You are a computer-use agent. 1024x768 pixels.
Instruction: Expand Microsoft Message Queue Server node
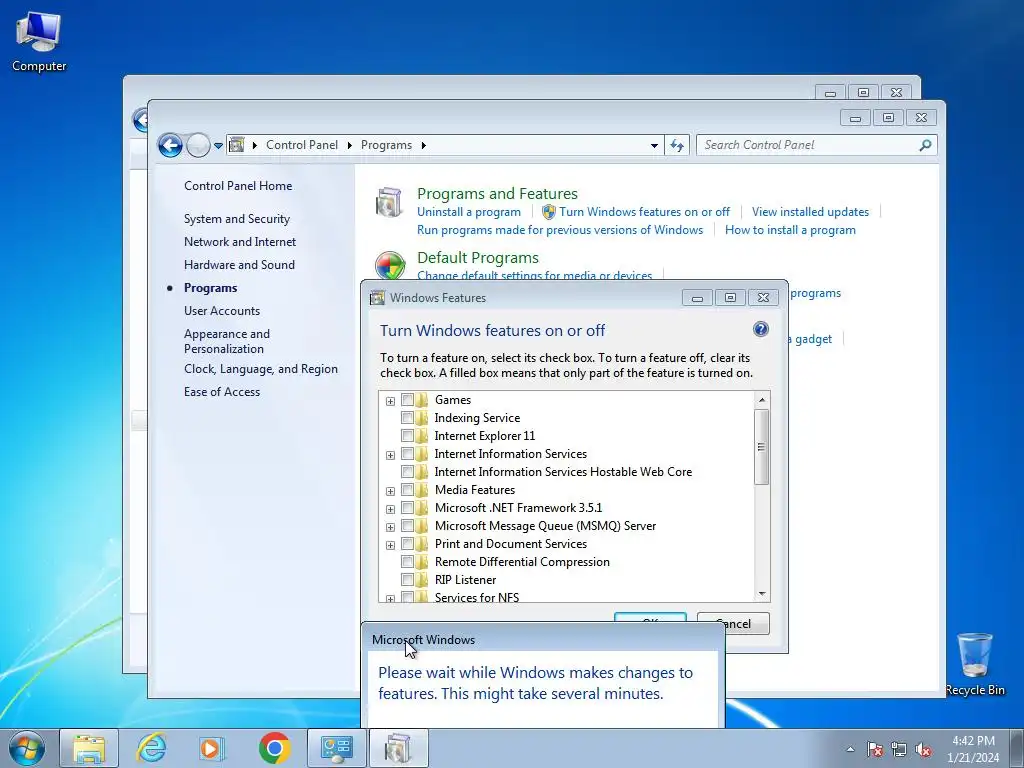click(x=390, y=526)
